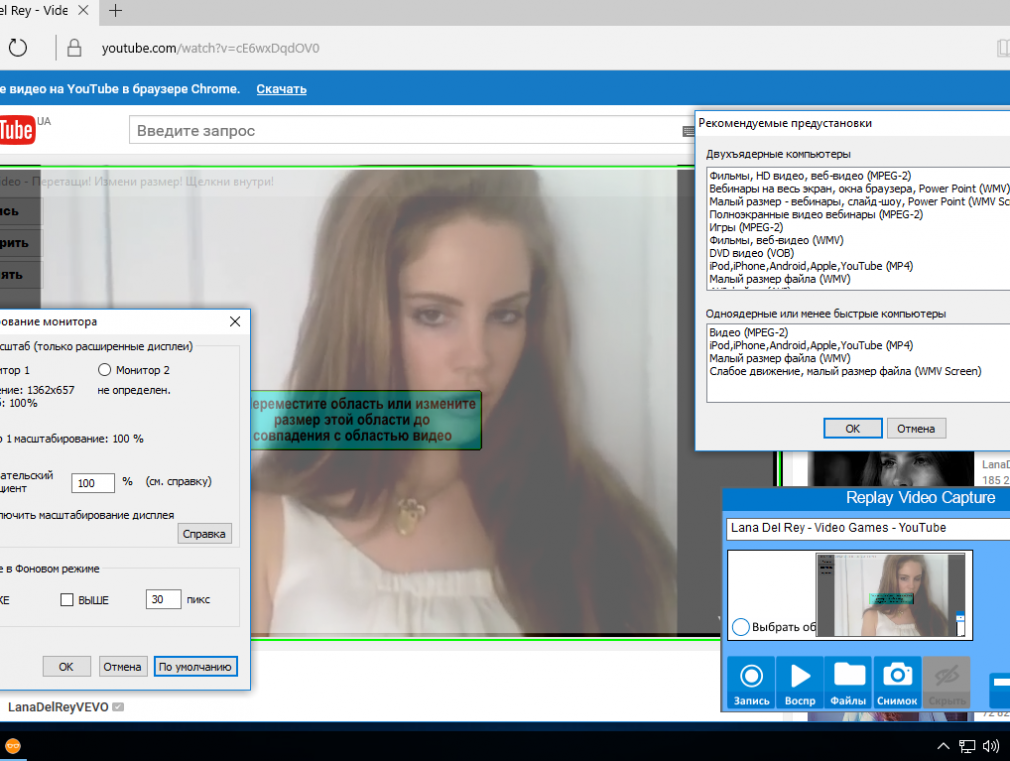Image resolution: width=1010 pixels, height=761 pixels.
Task: Select preset Слабое движение, малый размер файла
Action: point(845,371)
